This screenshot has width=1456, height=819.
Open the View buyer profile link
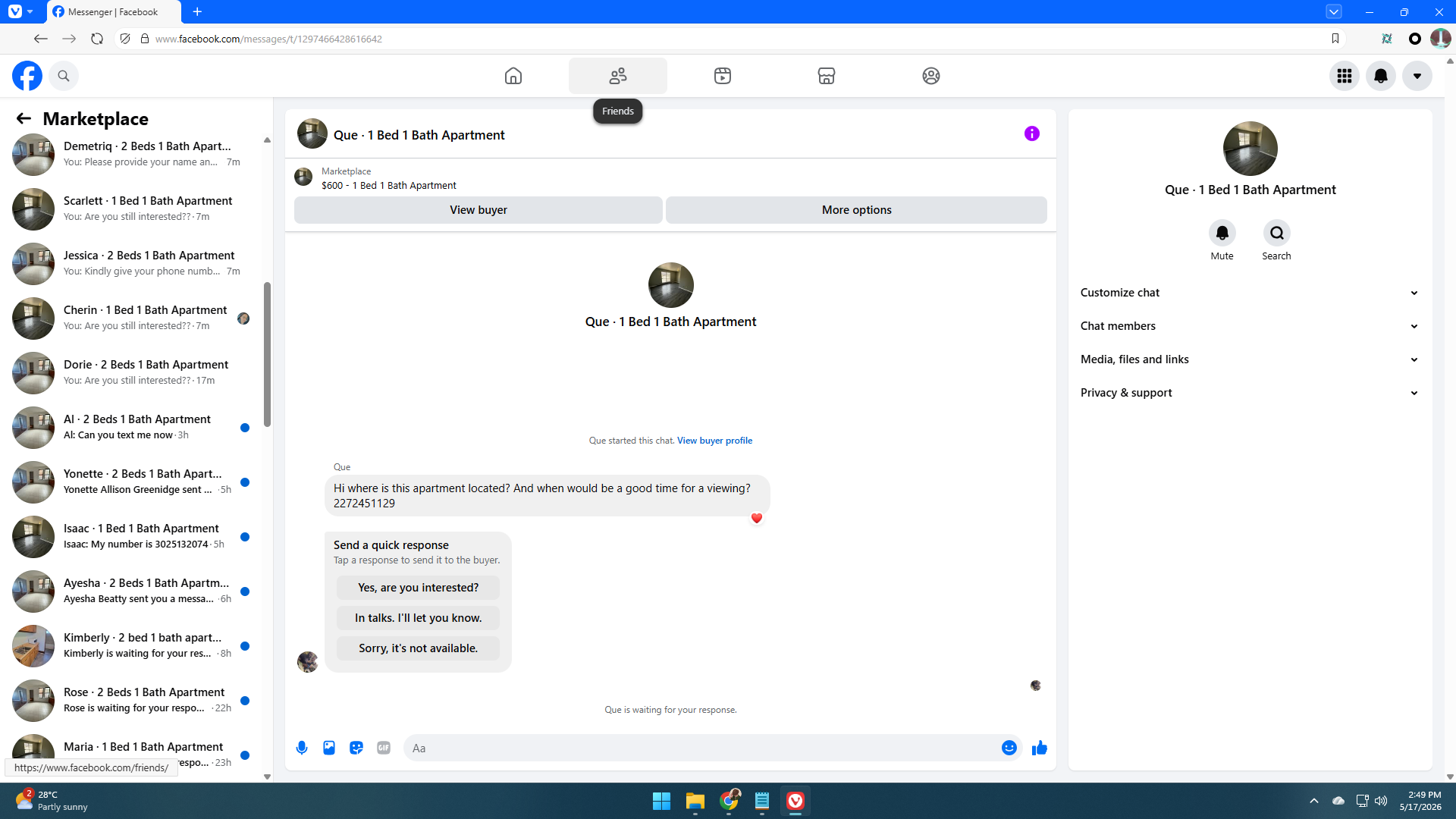714,441
